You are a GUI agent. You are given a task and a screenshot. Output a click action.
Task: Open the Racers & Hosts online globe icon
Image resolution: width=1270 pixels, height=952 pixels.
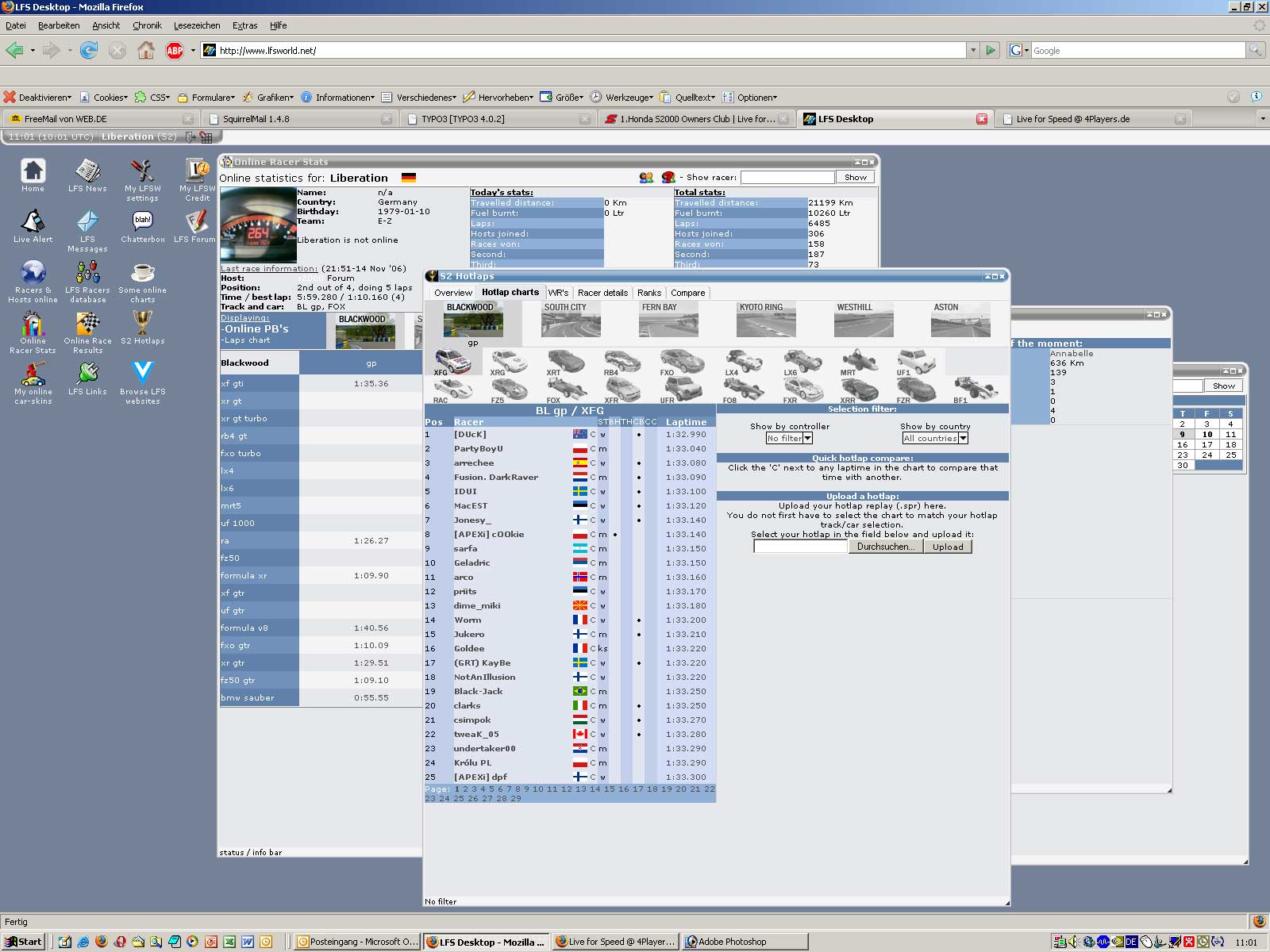click(x=33, y=273)
